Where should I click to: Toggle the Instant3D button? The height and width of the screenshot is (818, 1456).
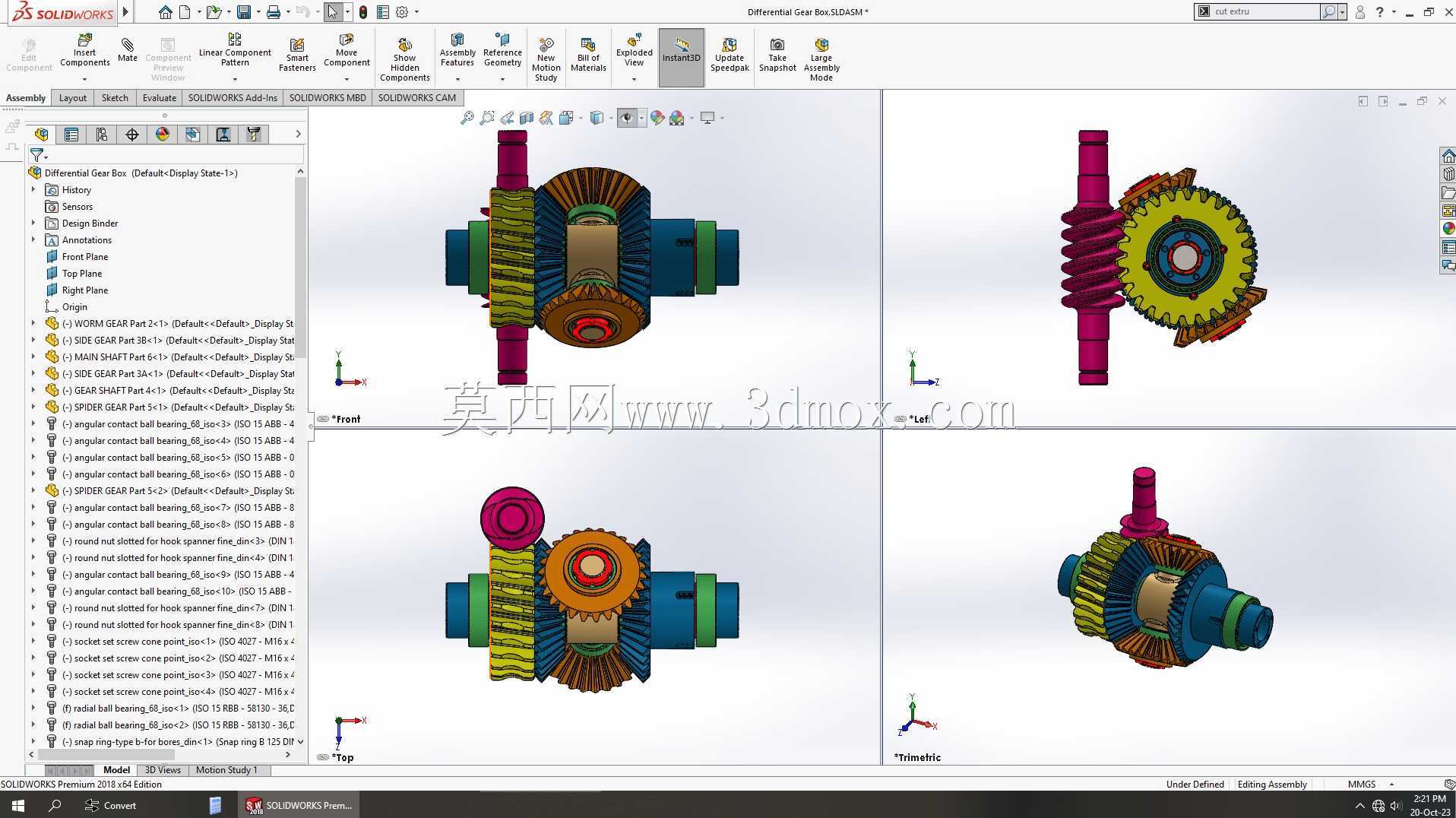(681, 57)
